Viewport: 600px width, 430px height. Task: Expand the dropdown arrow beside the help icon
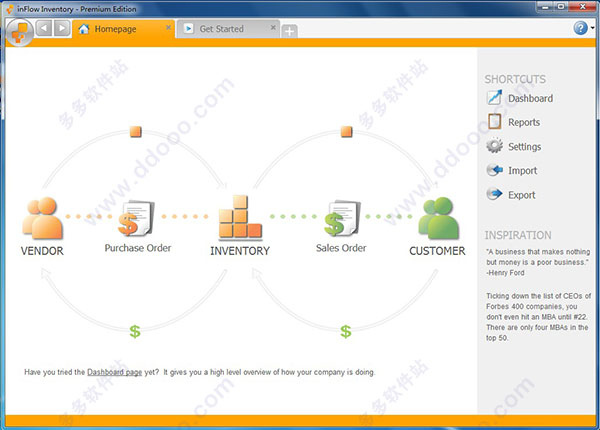point(592,28)
